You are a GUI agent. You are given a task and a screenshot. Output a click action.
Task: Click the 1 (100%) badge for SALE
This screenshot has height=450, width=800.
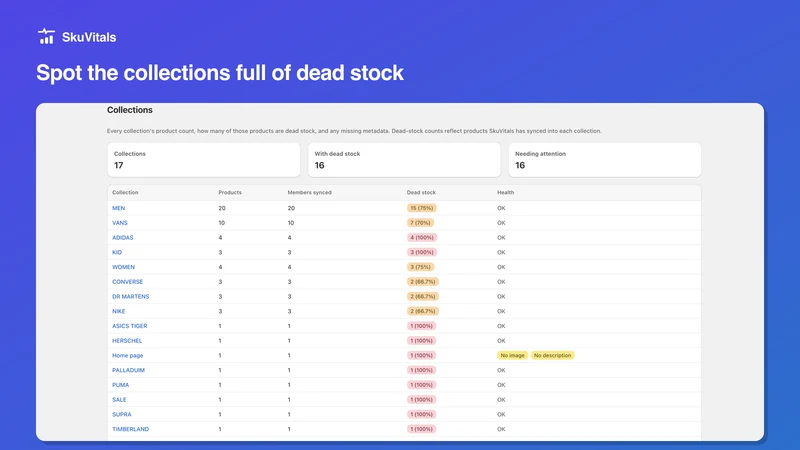(x=421, y=400)
